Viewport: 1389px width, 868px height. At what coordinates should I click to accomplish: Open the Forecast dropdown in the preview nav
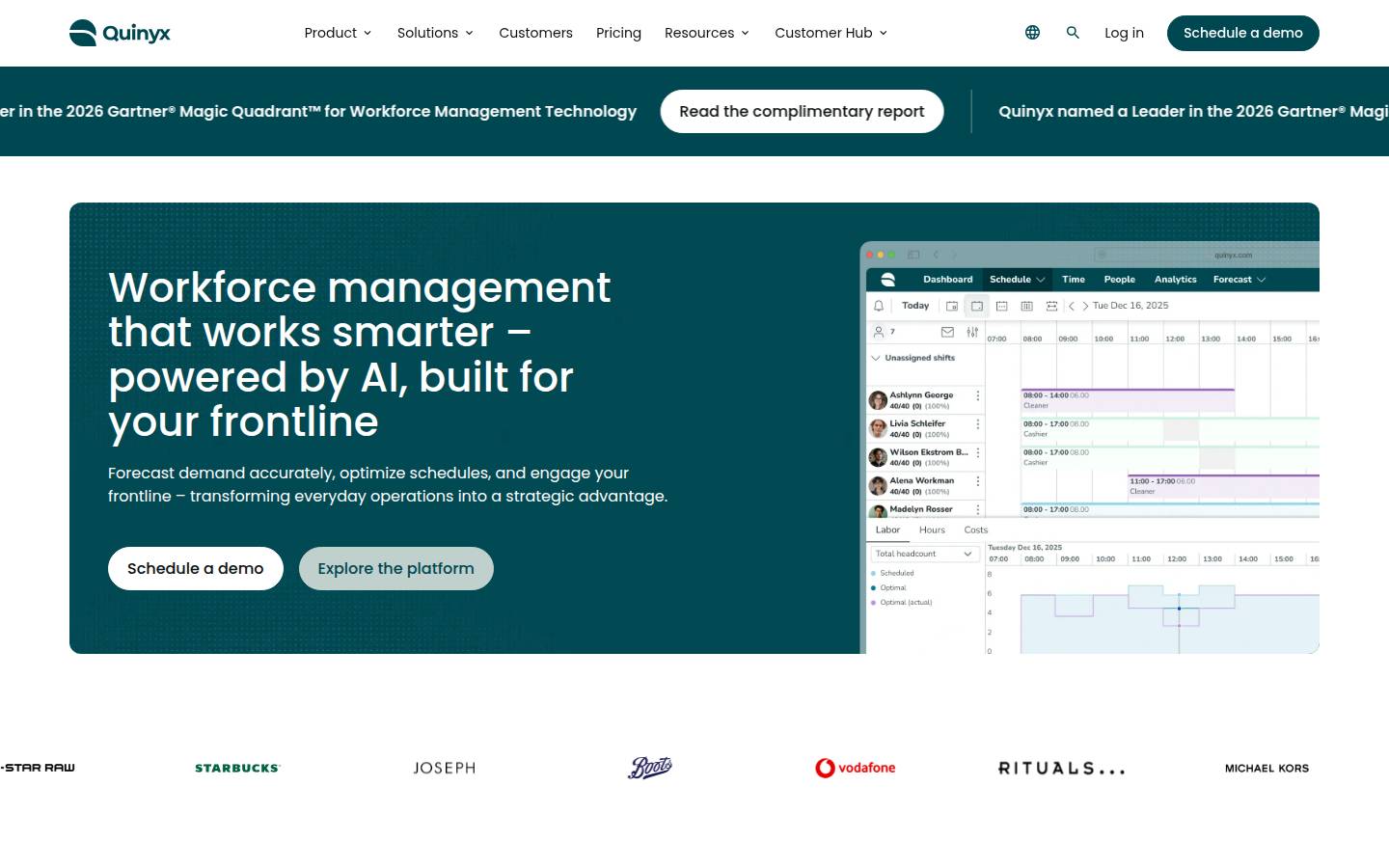tap(1239, 280)
